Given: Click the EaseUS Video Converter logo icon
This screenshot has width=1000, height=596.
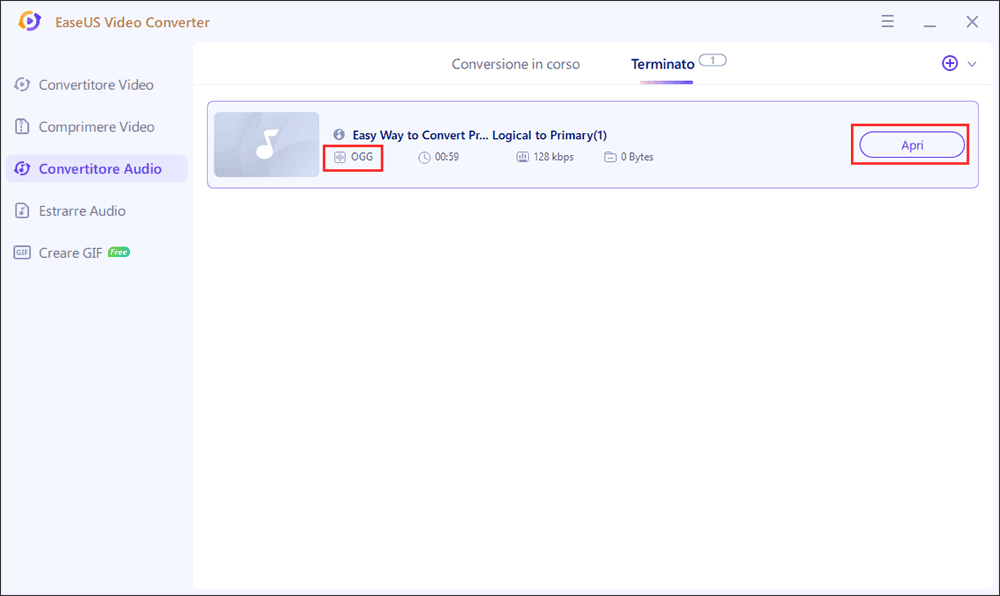Looking at the screenshot, I should coord(29,21).
